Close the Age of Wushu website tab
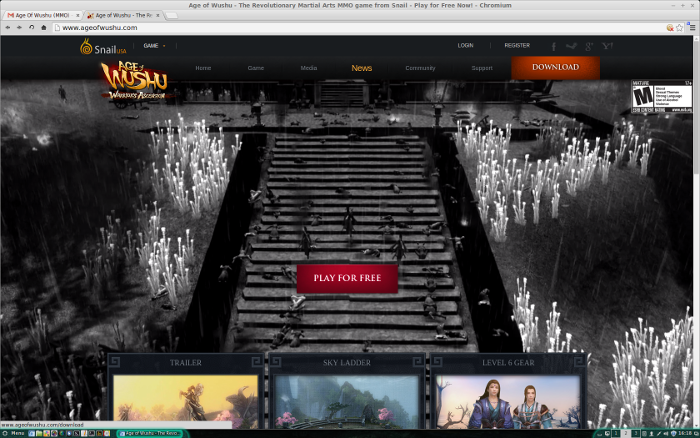The image size is (700, 438). point(158,15)
